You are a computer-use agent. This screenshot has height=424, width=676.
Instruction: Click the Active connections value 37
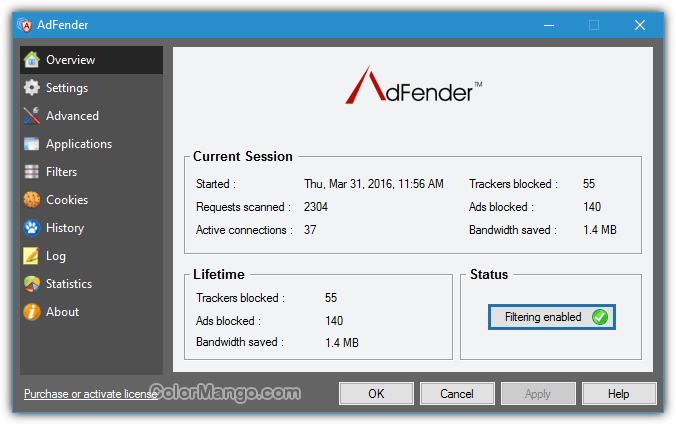(x=310, y=230)
